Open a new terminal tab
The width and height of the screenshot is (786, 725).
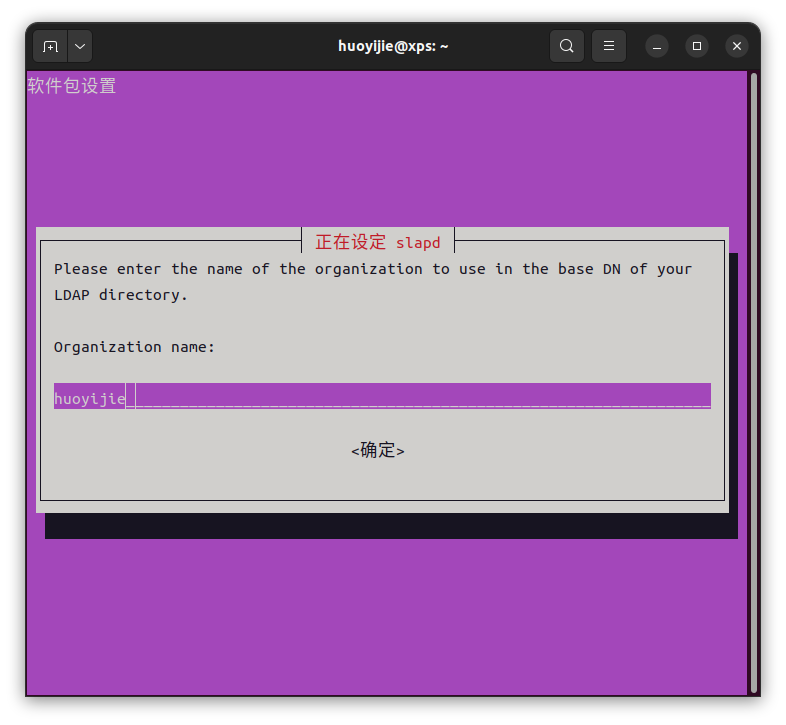point(50,46)
